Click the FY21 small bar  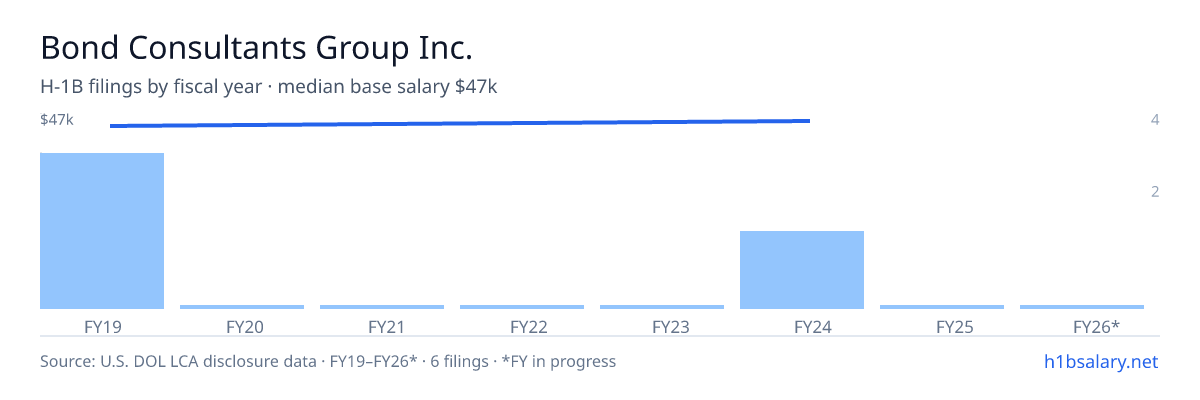tap(382, 307)
